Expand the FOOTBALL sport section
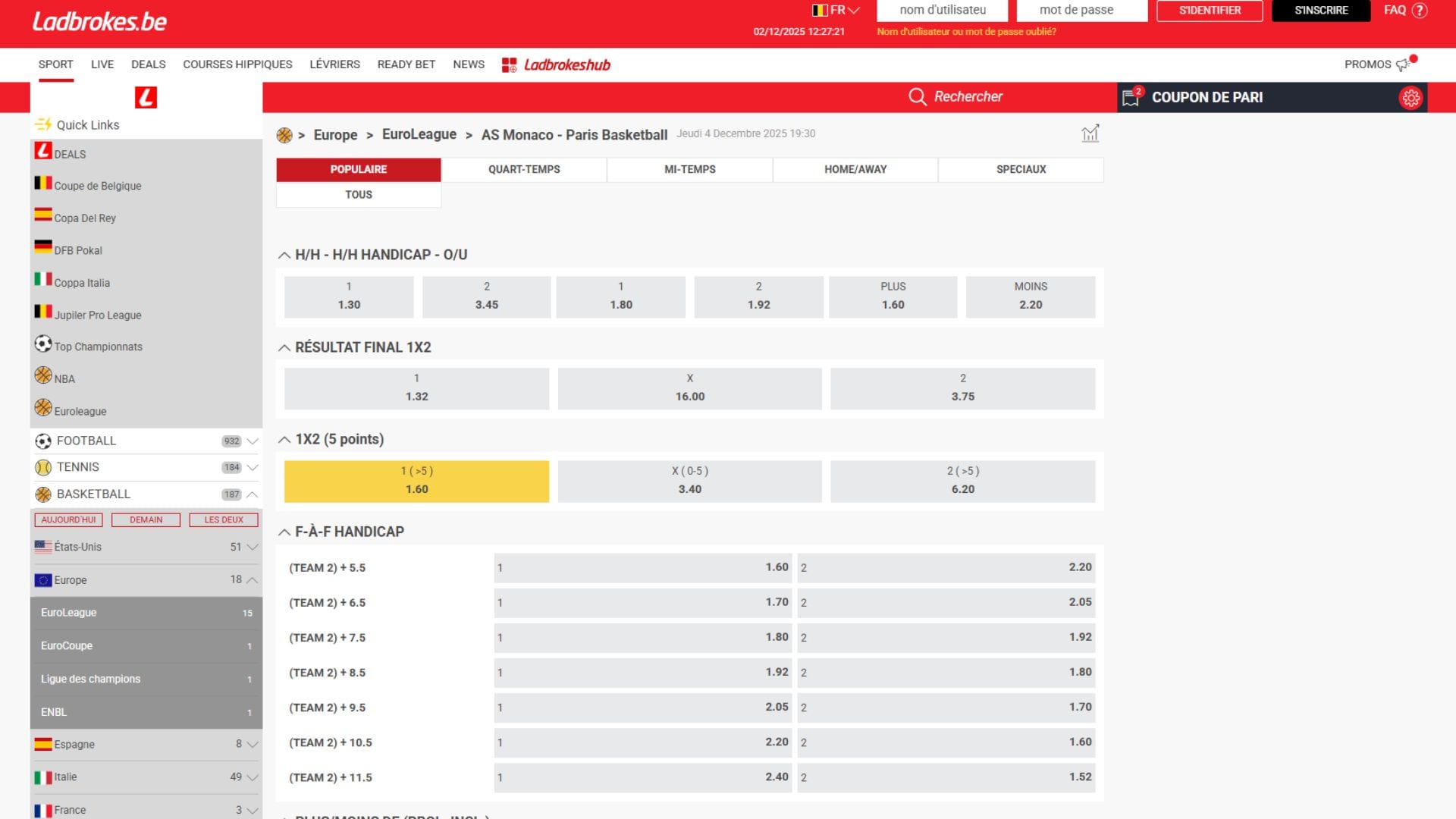Image resolution: width=1456 pixels, height=819 pixels. [146, 441]
